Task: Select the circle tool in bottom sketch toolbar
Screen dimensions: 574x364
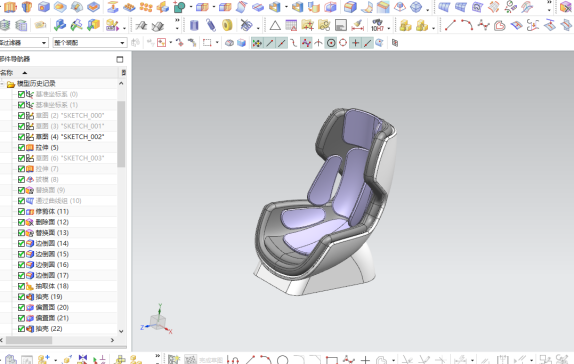Action: point(282,360)
